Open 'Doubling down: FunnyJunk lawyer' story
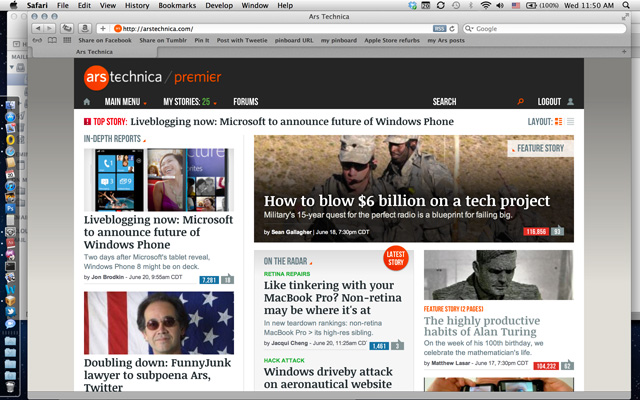The height and width of the screenshot is (400, 640). tap(157, 375)
